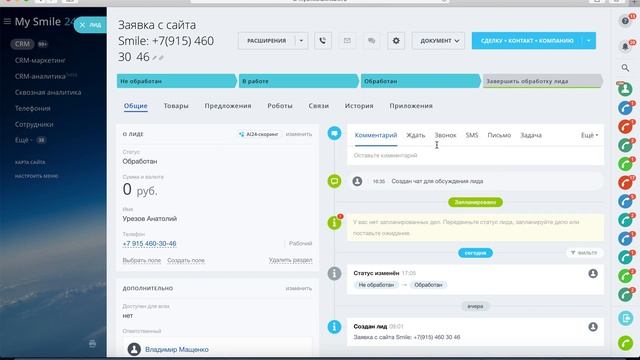Open help question icon in right panel
The width and height of the screenshot is (640, 360).
click(625, 21)
